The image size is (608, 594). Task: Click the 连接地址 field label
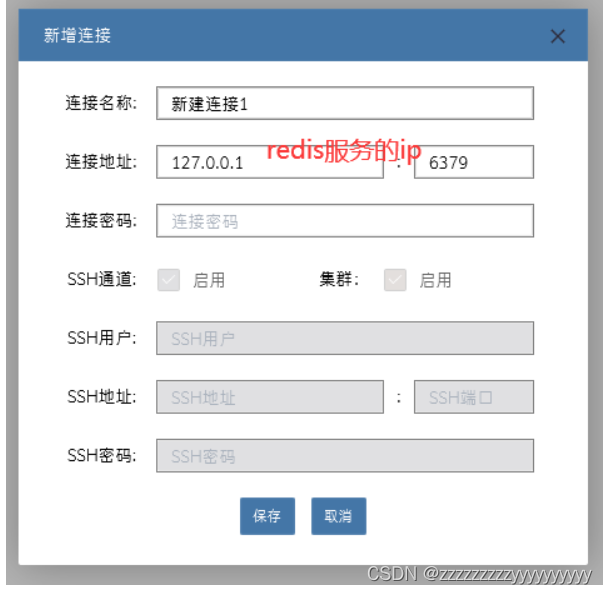101,162
